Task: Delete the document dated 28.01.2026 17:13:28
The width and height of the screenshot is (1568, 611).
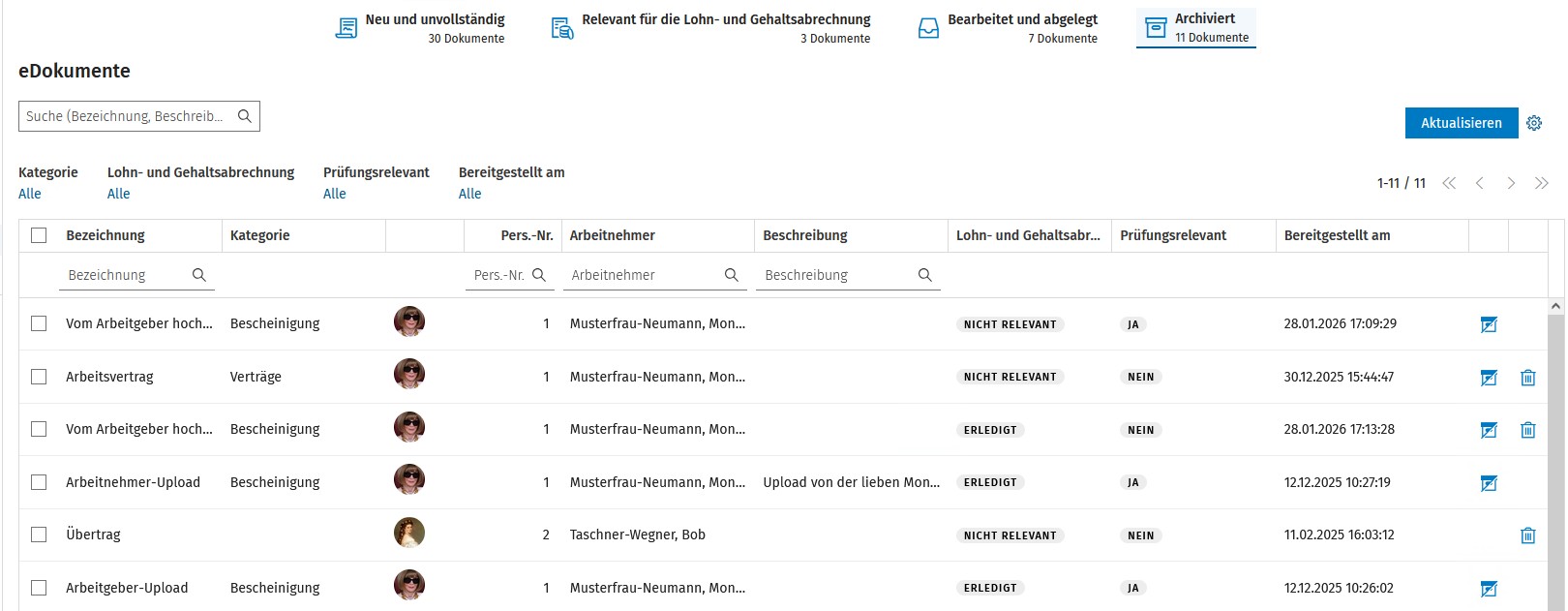Action: [x=1528, y=430]
